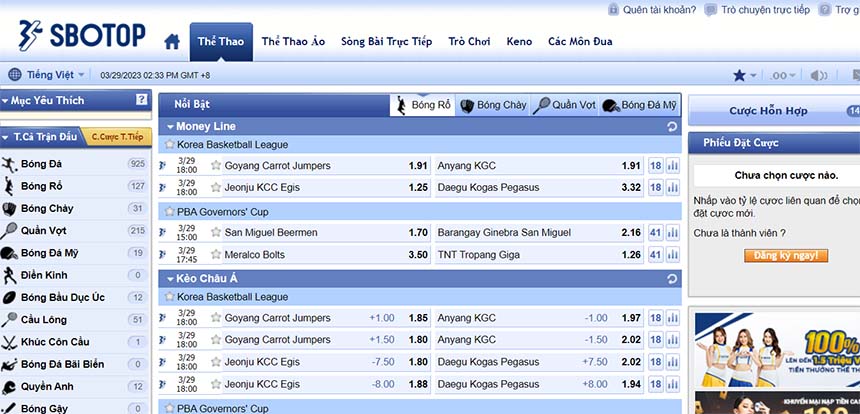
Task: Open Thể Thao main tab
Action: (221, 42)
